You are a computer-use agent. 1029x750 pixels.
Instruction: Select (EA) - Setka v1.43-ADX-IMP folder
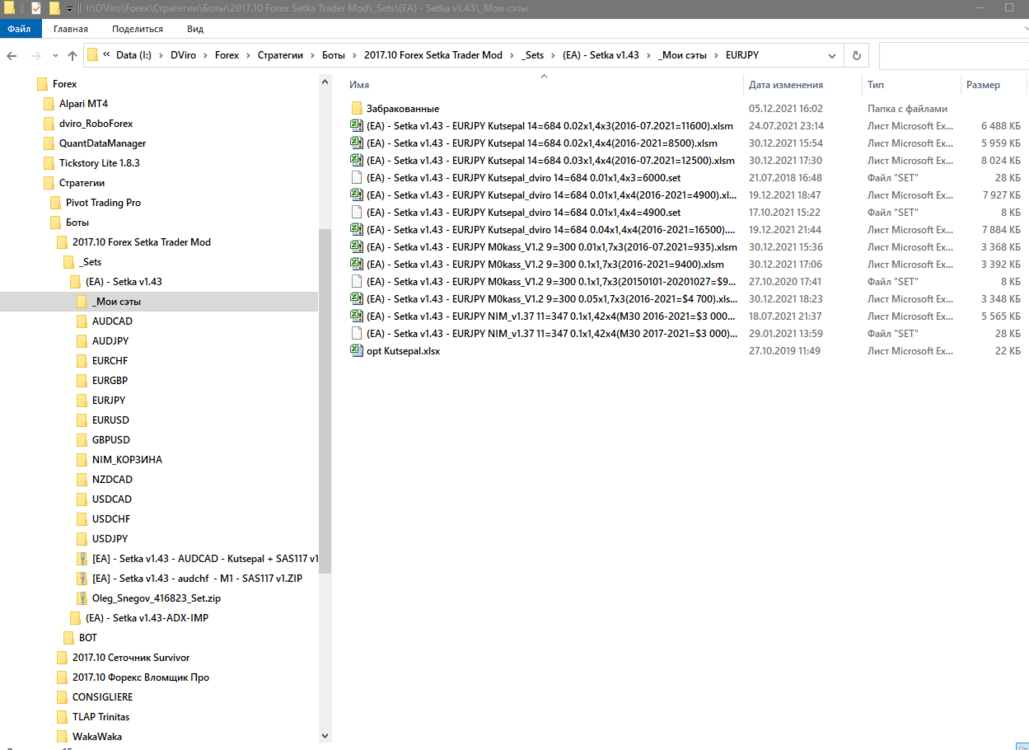tap(146, 617)
